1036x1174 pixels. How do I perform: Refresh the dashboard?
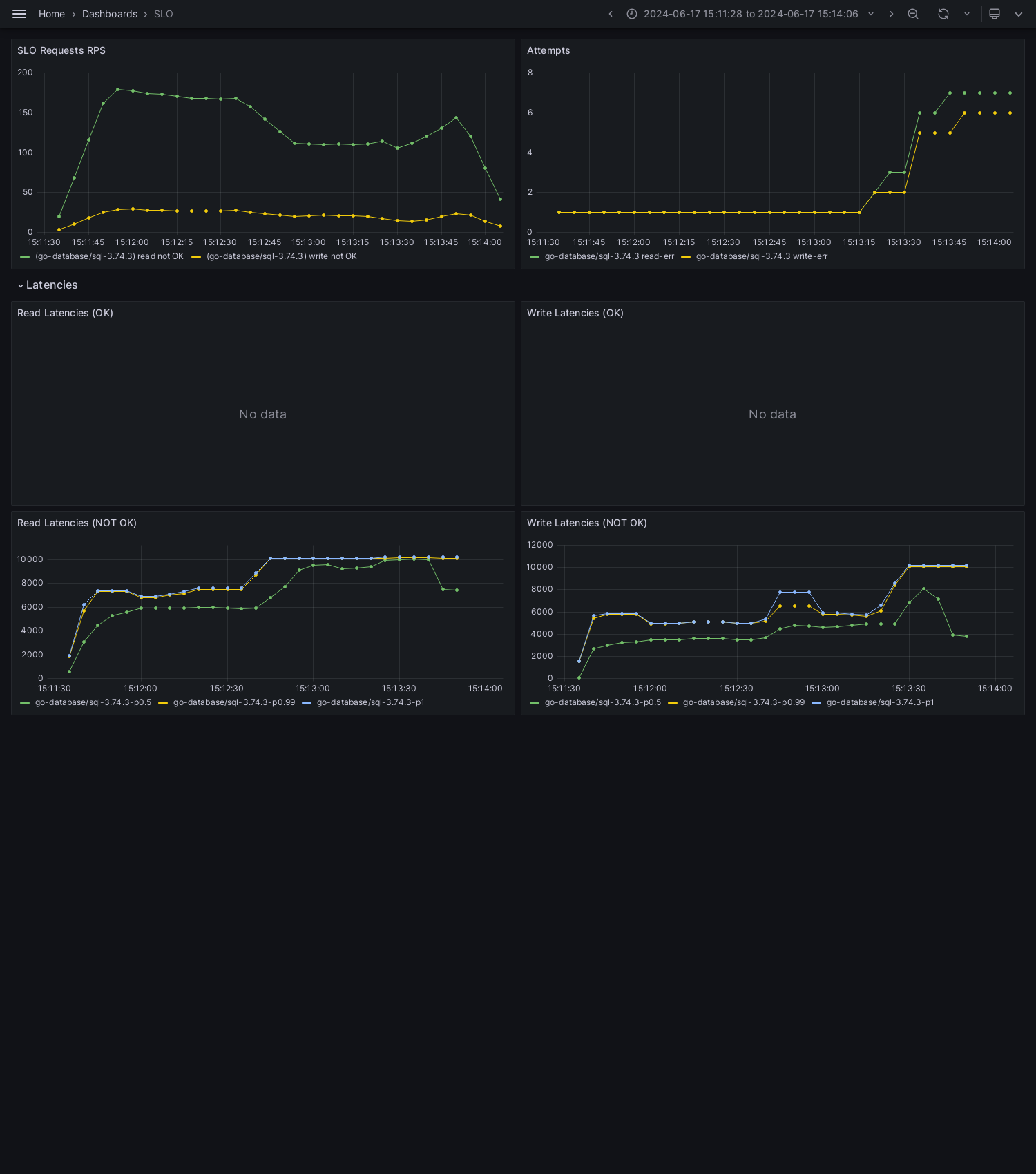tap(943, 14)
